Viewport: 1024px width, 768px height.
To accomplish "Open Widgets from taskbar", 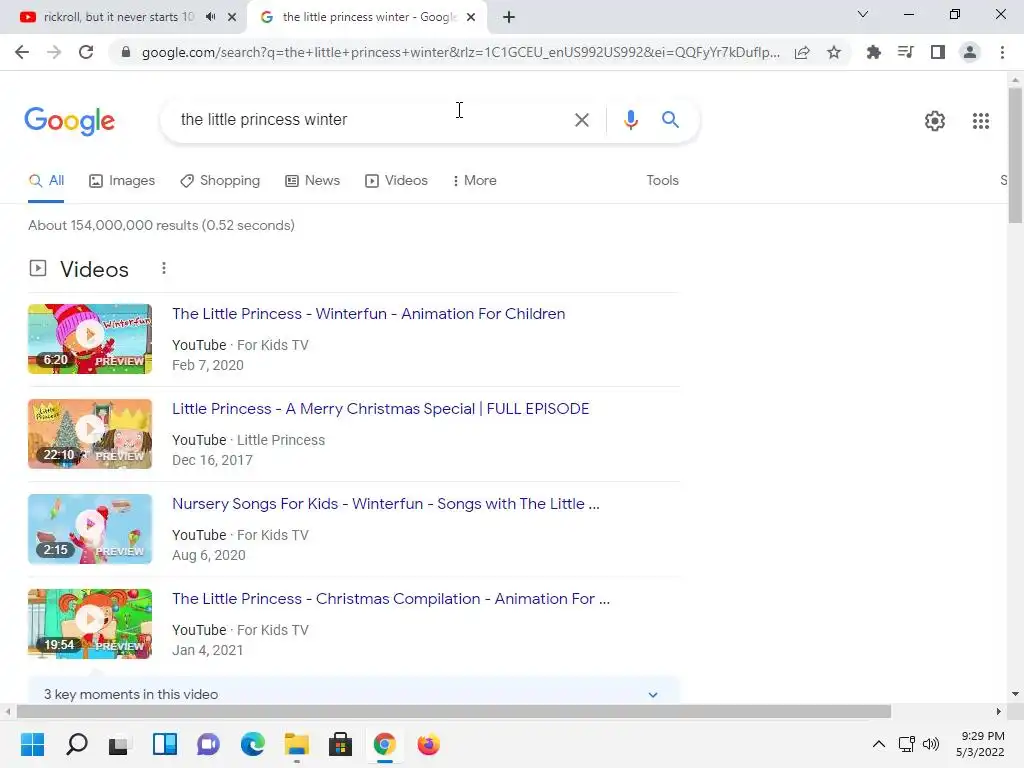I will click(165, 744).
